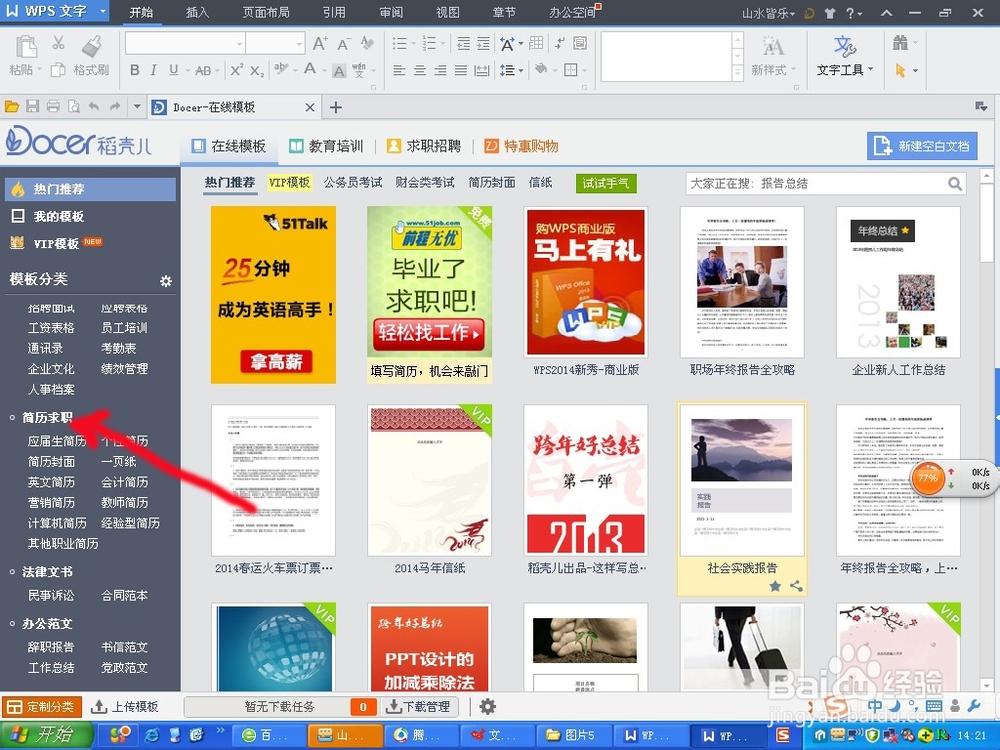The image size is (1000, 750).
Task: Switch to 引用 ribbon tab
Action: (x=334, y=12)
